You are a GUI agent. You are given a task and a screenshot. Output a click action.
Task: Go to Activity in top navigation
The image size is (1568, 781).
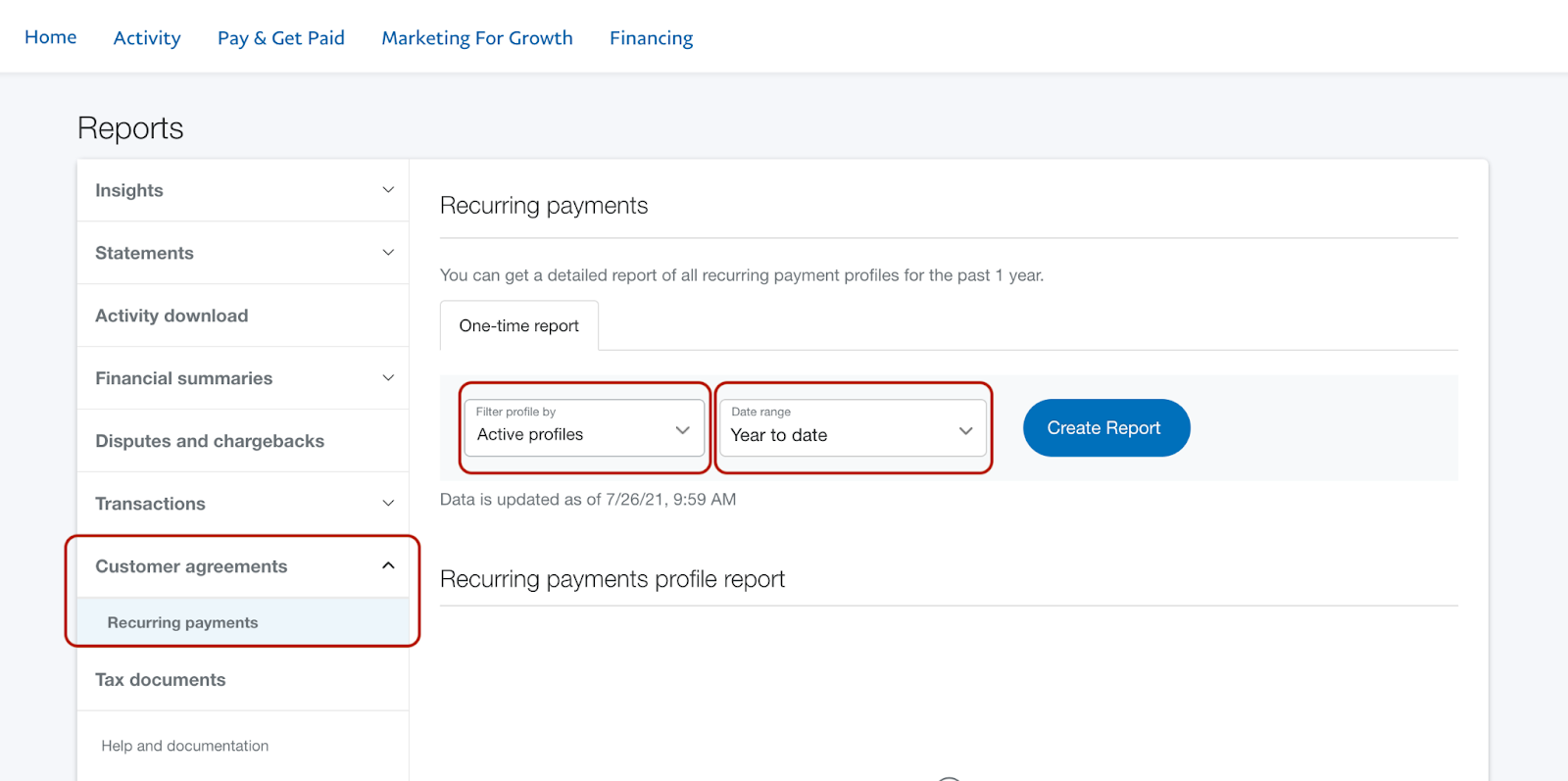(x=147, y=38)
